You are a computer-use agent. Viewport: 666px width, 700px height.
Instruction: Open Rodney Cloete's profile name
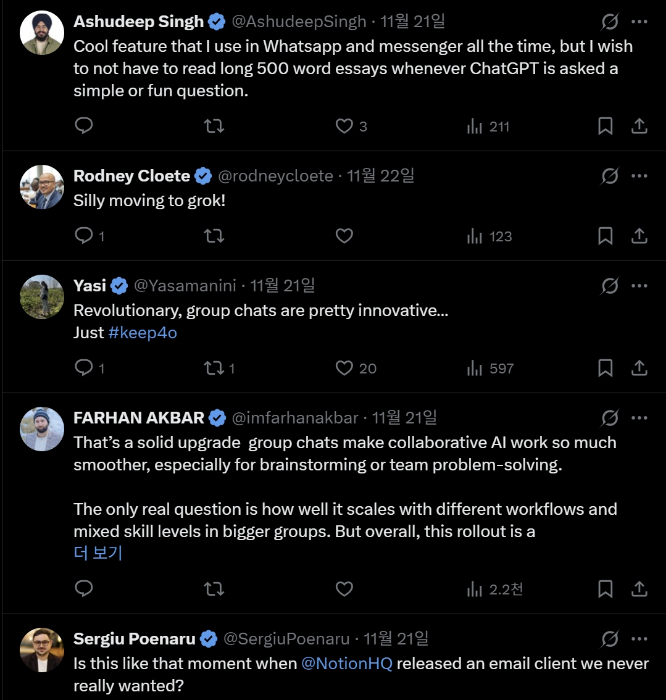coord(131,176)
